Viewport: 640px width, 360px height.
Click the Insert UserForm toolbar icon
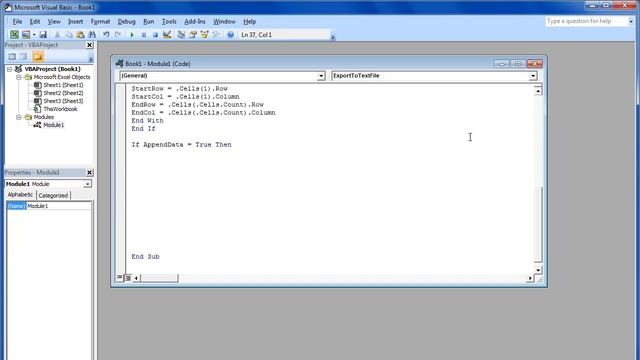click(26, 35)
